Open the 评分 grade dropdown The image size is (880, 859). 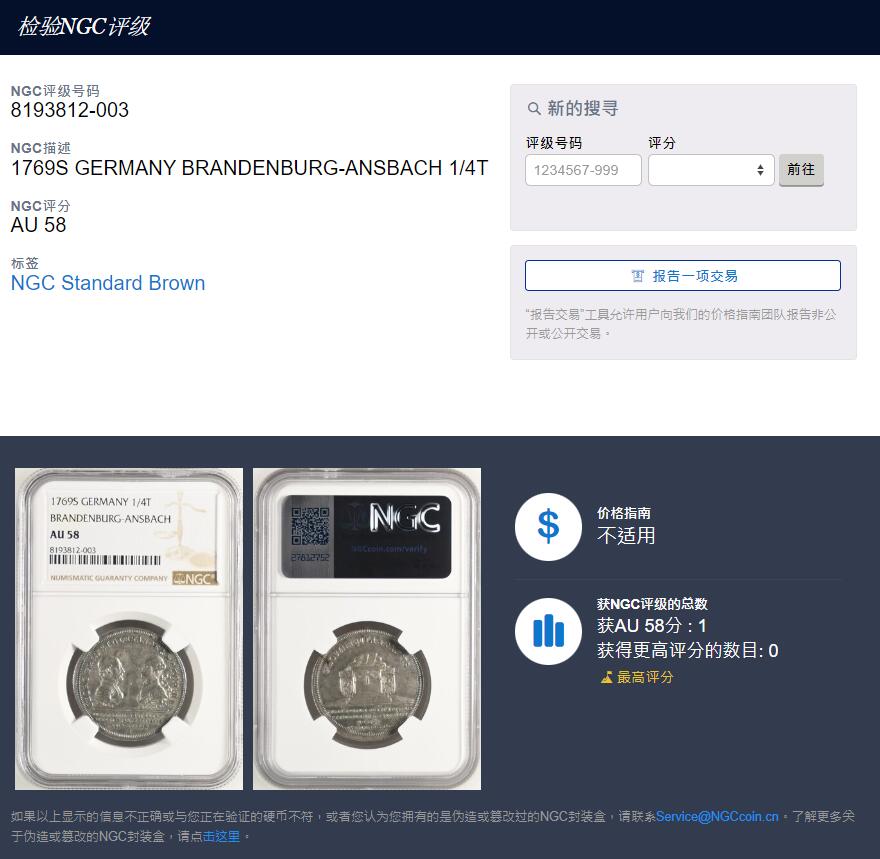(x=711, y=169)
